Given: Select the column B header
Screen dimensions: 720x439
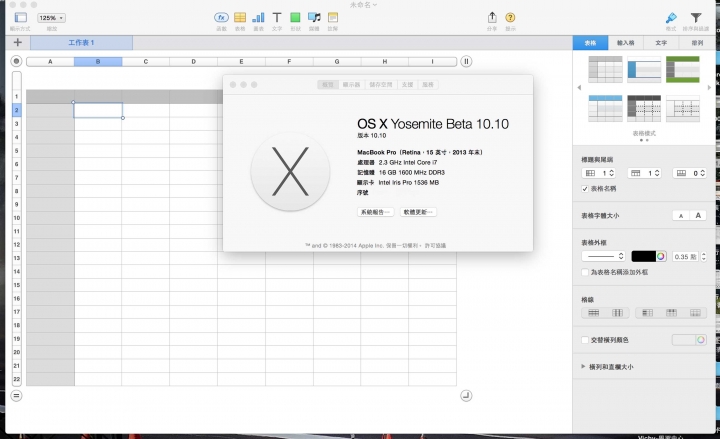Looking at the screenshot, I should (x=98, y=62).
